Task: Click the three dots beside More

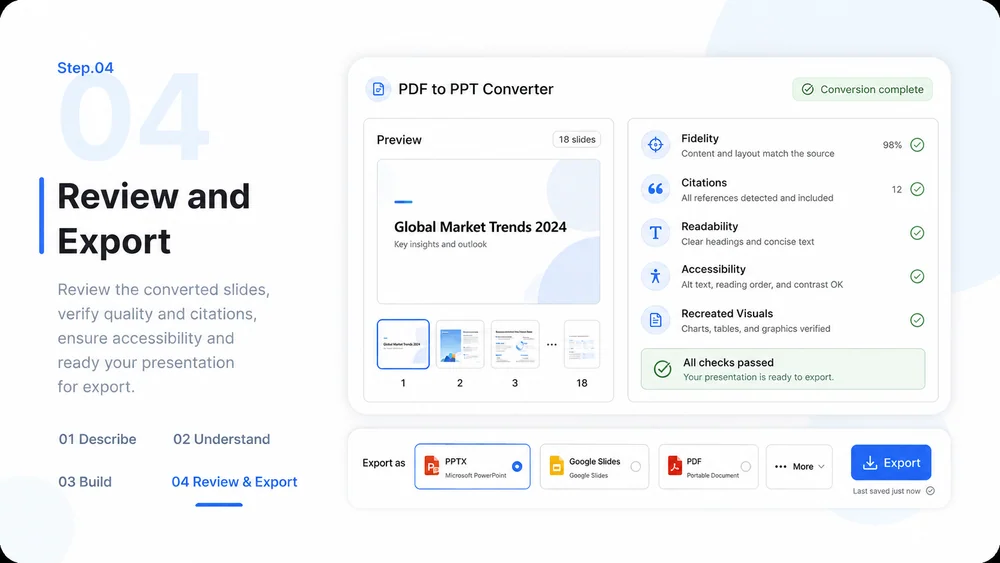Action: click(781, 467)
